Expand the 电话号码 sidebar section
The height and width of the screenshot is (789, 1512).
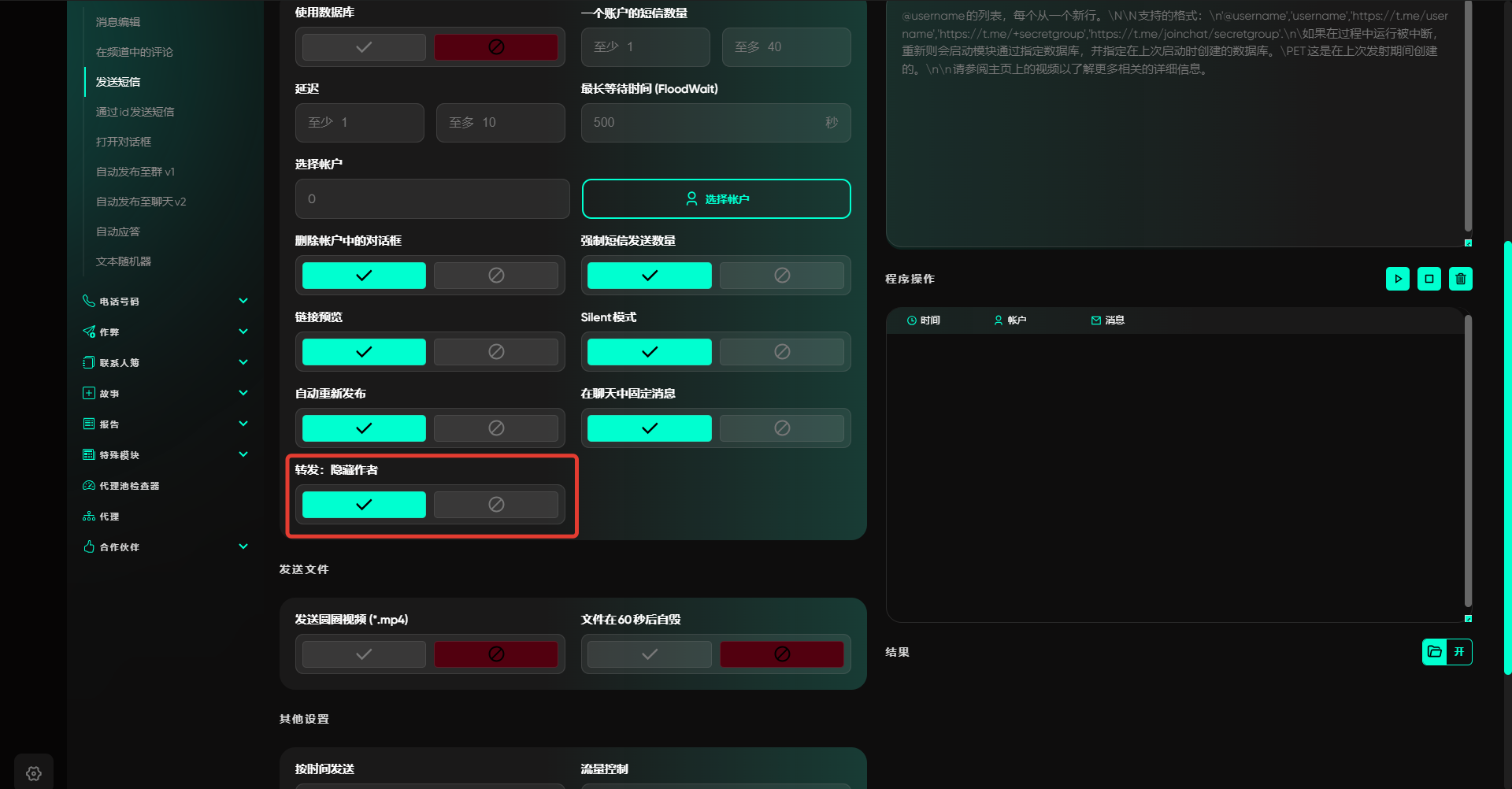tap(243, 301)
